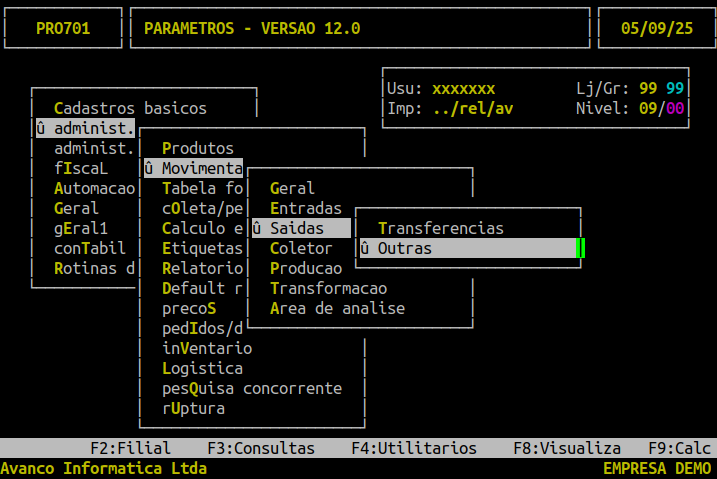Select Rotinas d entry in left menu
Screen dimensions: 717x479
(94, 268)
